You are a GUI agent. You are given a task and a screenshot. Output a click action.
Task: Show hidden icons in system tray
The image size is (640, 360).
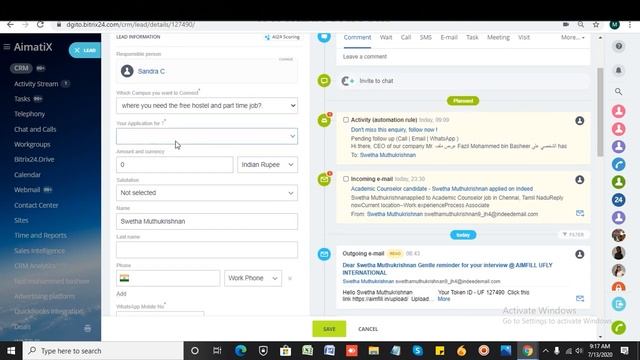point(546,351)
